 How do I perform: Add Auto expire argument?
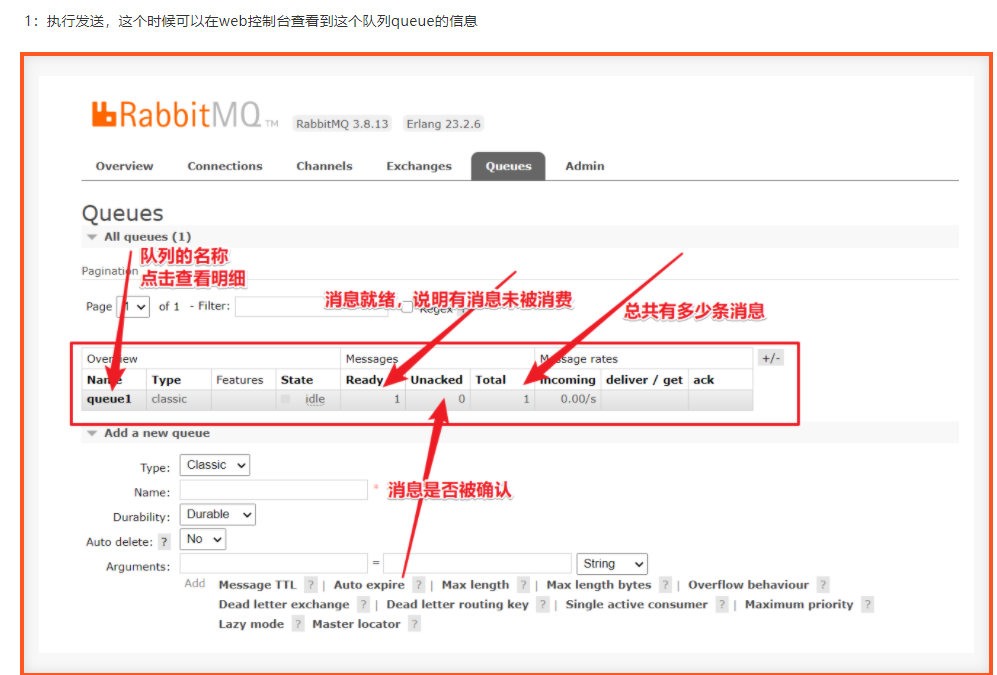369,585
